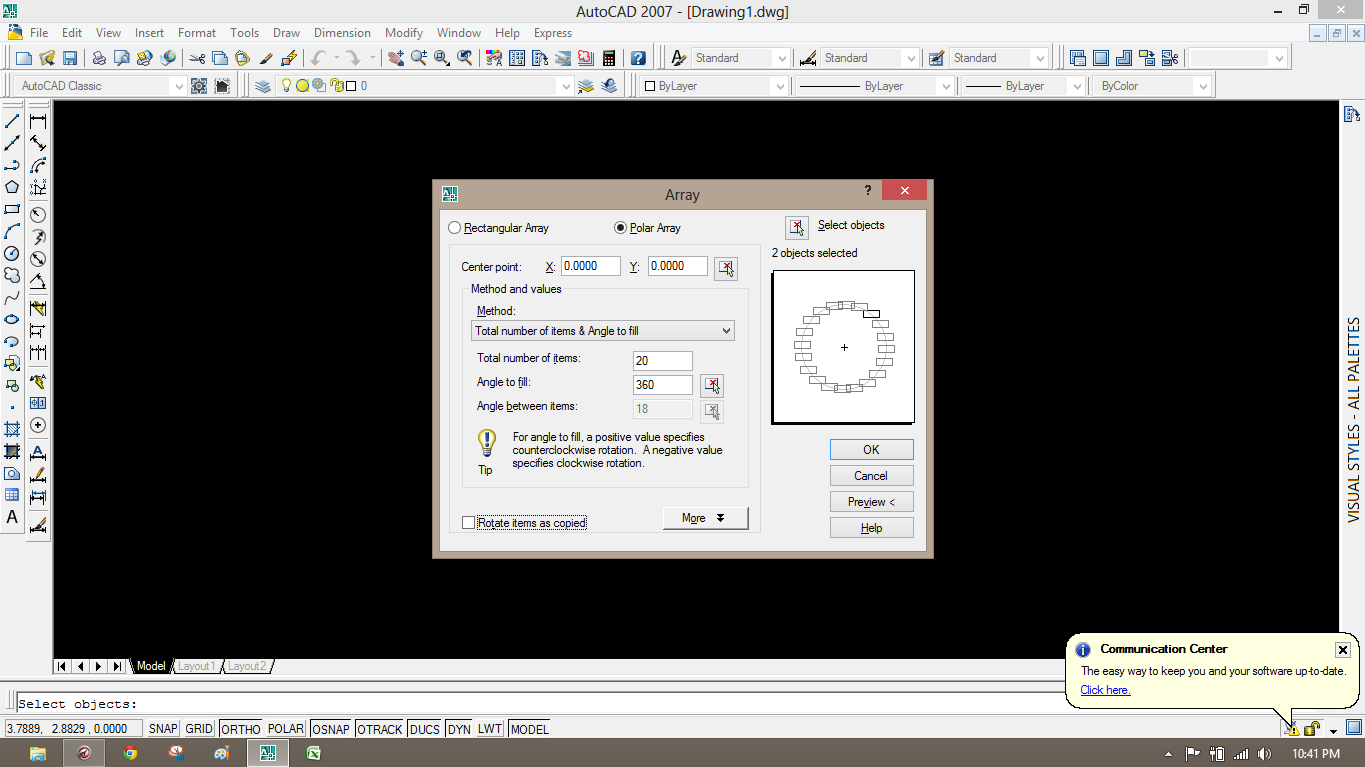
Task: Select the Rectangle tool in Draw toolbar
Action: pos(12,209)
